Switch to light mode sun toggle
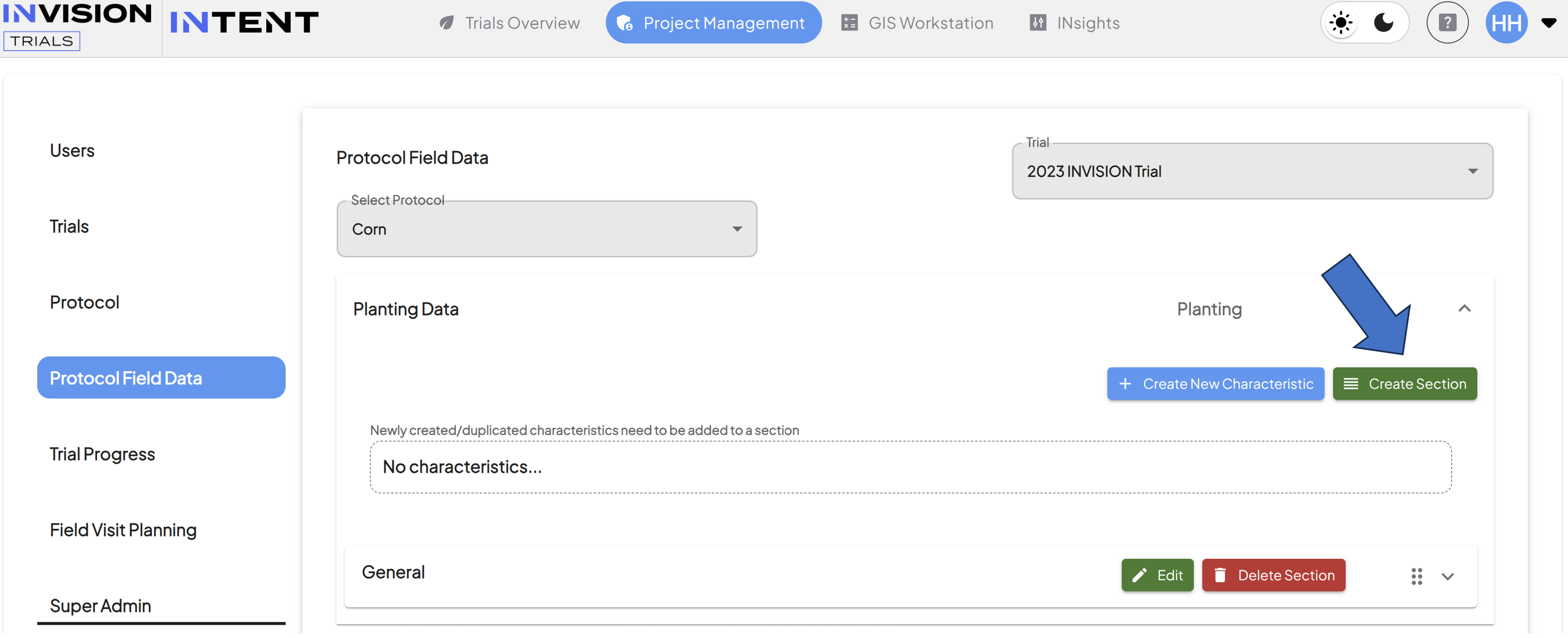The image size is (1568, 638). (x=1340, y=23)
